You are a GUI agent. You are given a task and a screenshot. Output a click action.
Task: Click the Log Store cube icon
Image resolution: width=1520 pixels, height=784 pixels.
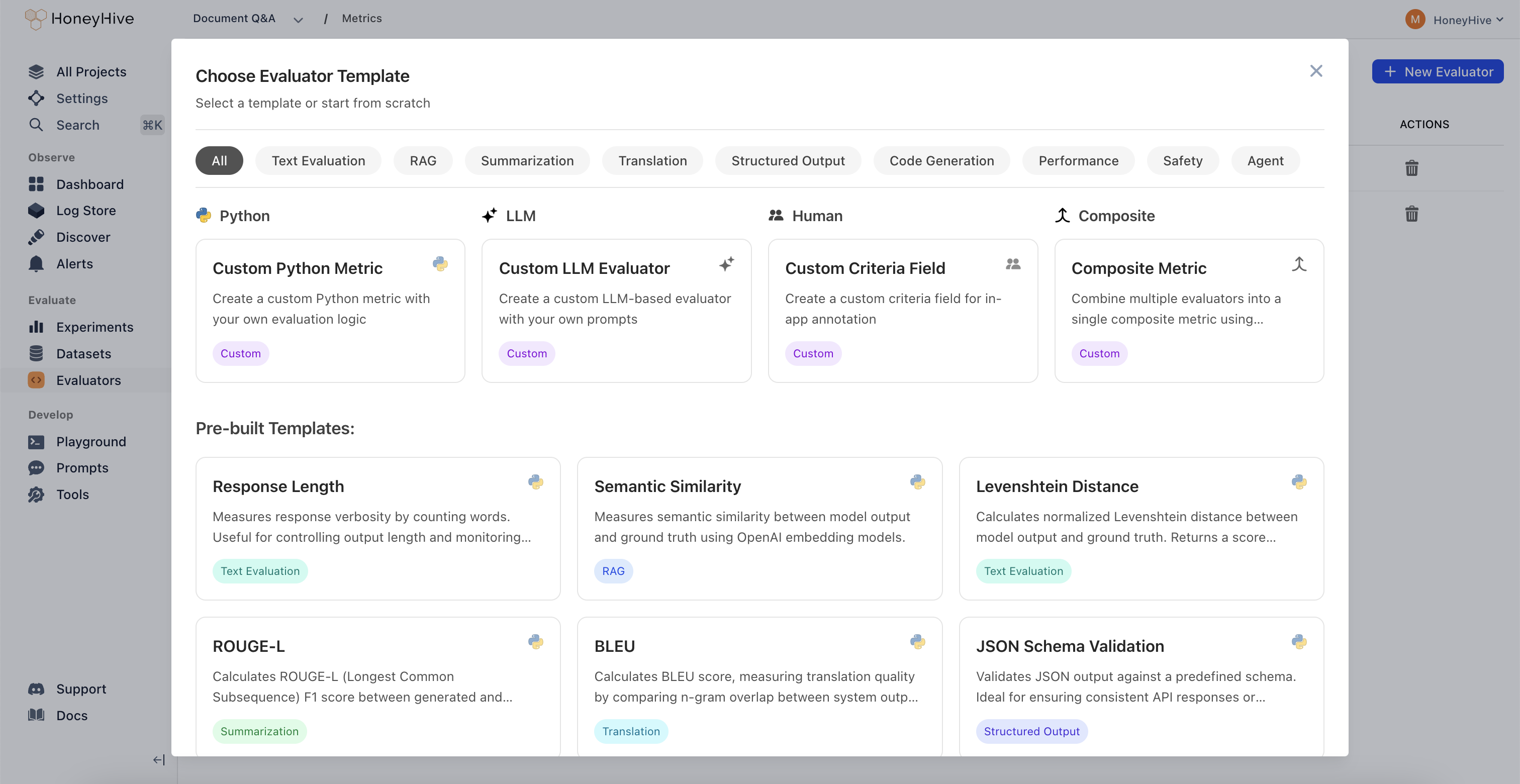click(x=36, y=211)
